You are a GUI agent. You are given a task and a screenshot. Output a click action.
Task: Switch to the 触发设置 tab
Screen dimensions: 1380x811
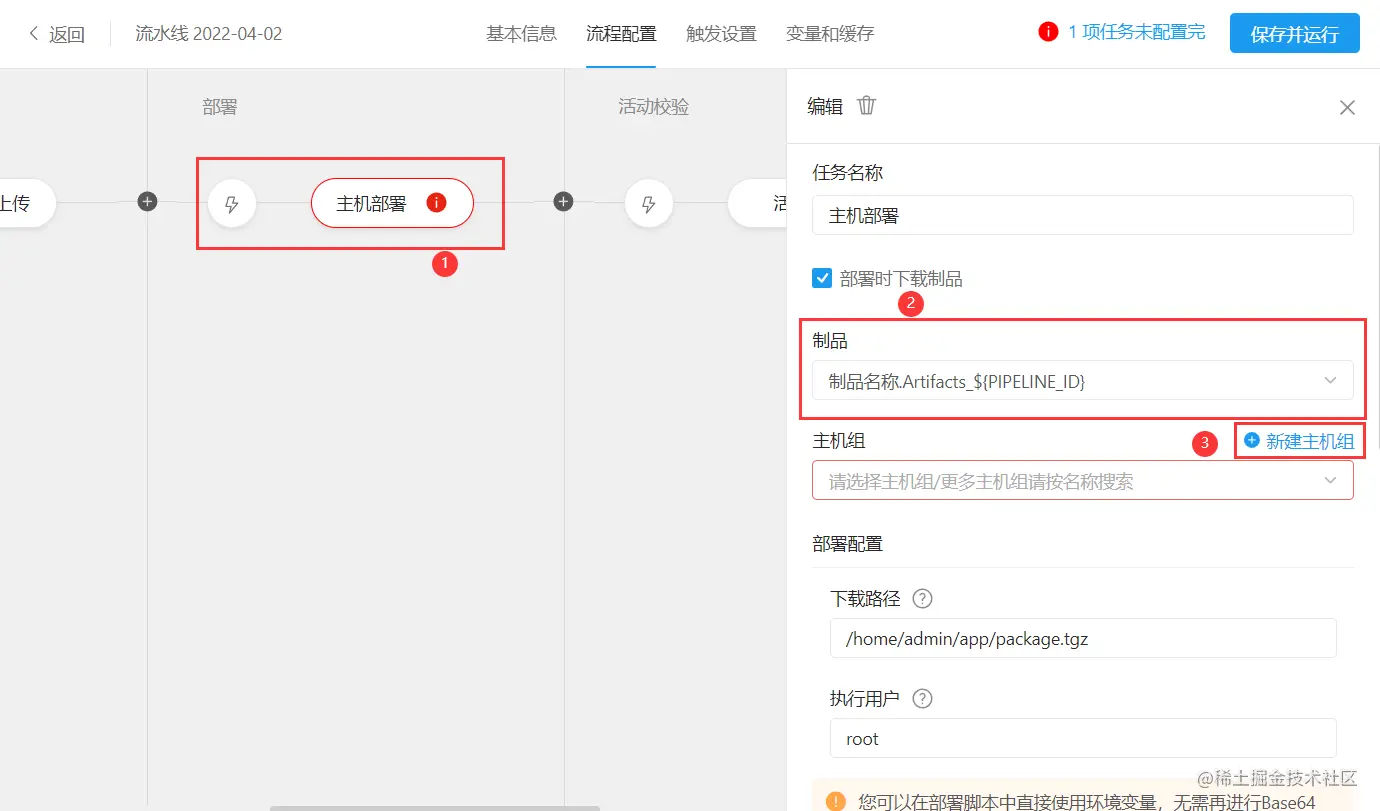tap(721, 33)
